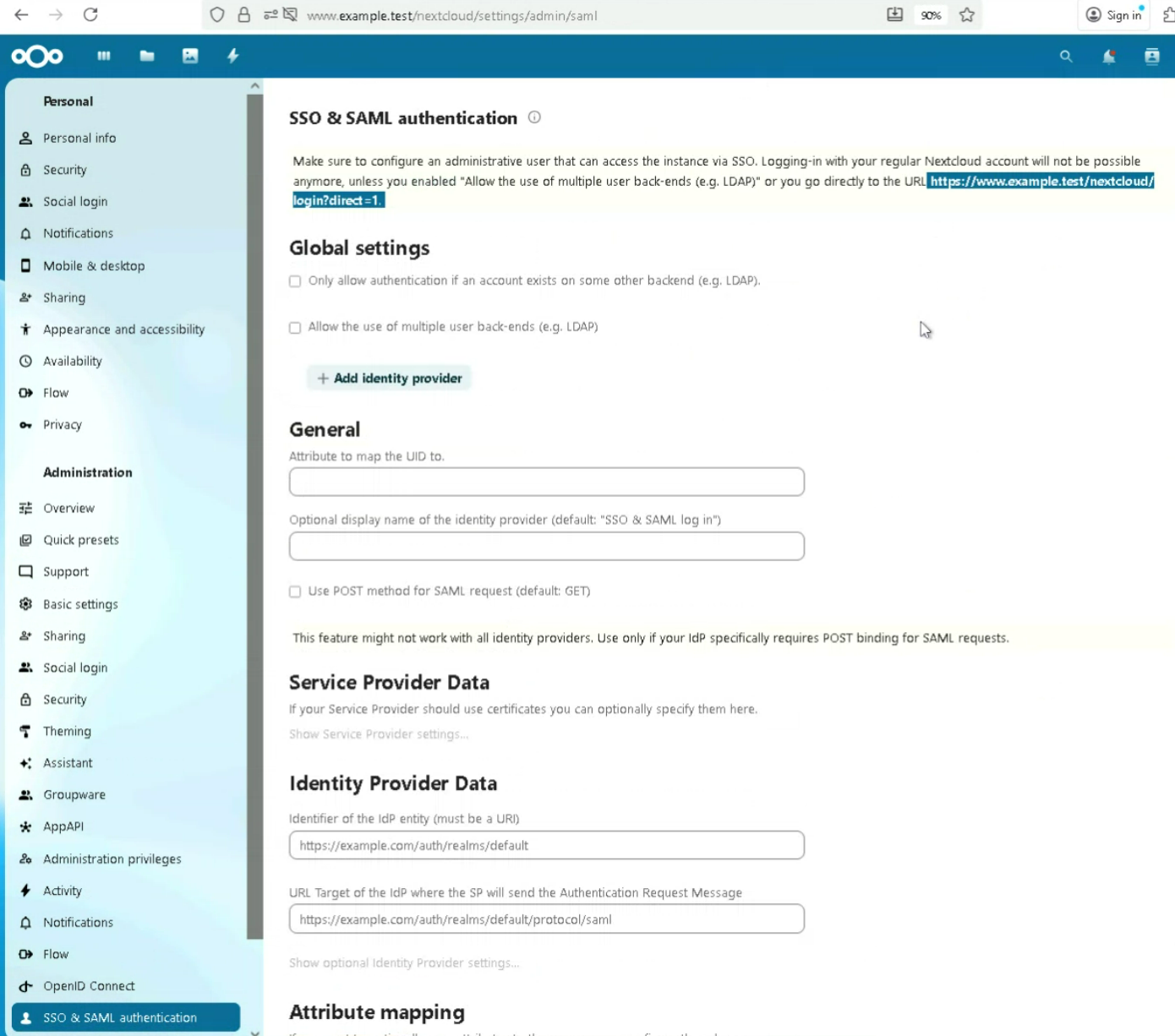Enable Only allow authentication if account exists checkbox
The image size is (1175, 1036).
(295, 281)
